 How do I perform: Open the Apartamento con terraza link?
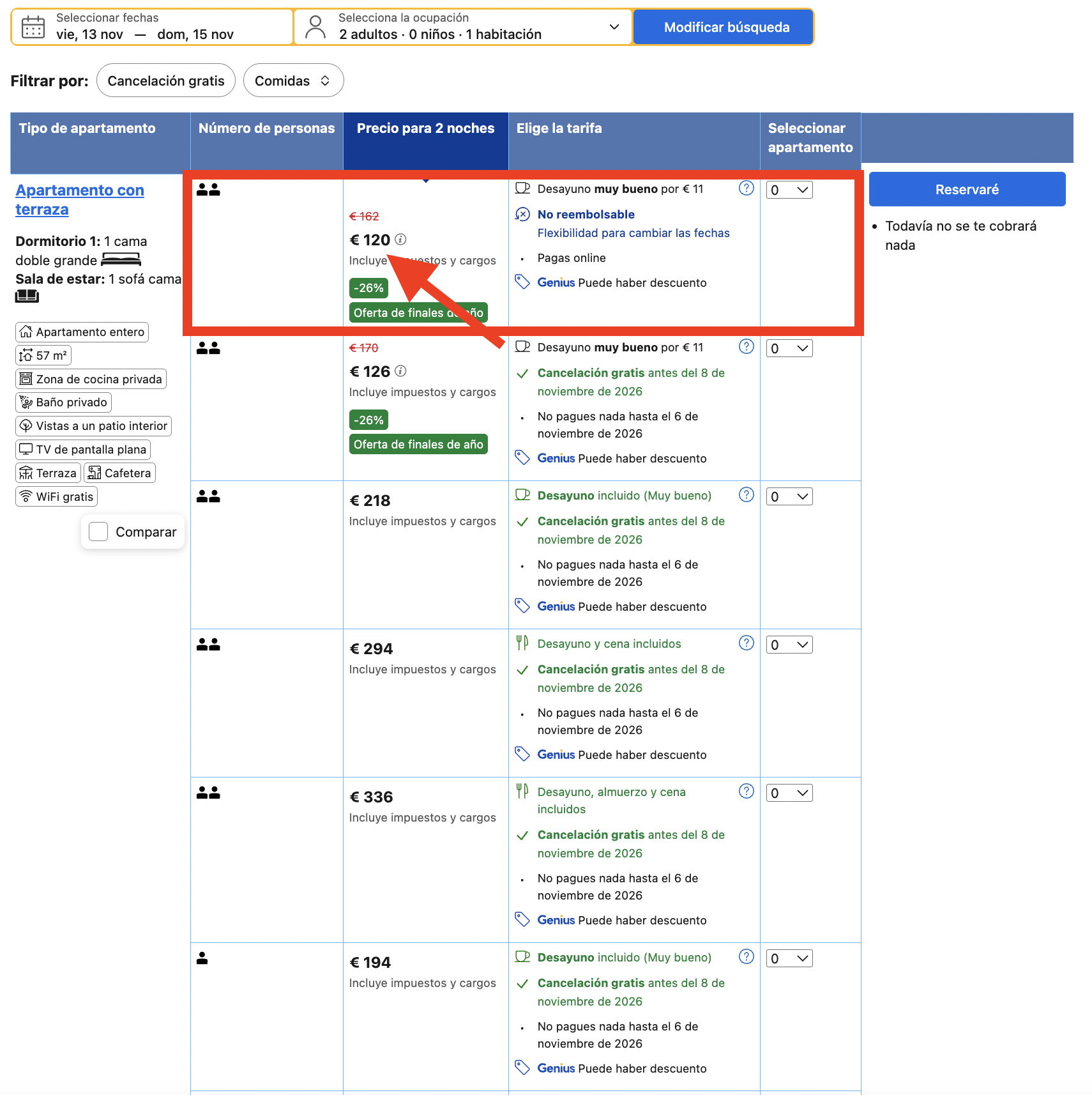click(x=80, y=199)
